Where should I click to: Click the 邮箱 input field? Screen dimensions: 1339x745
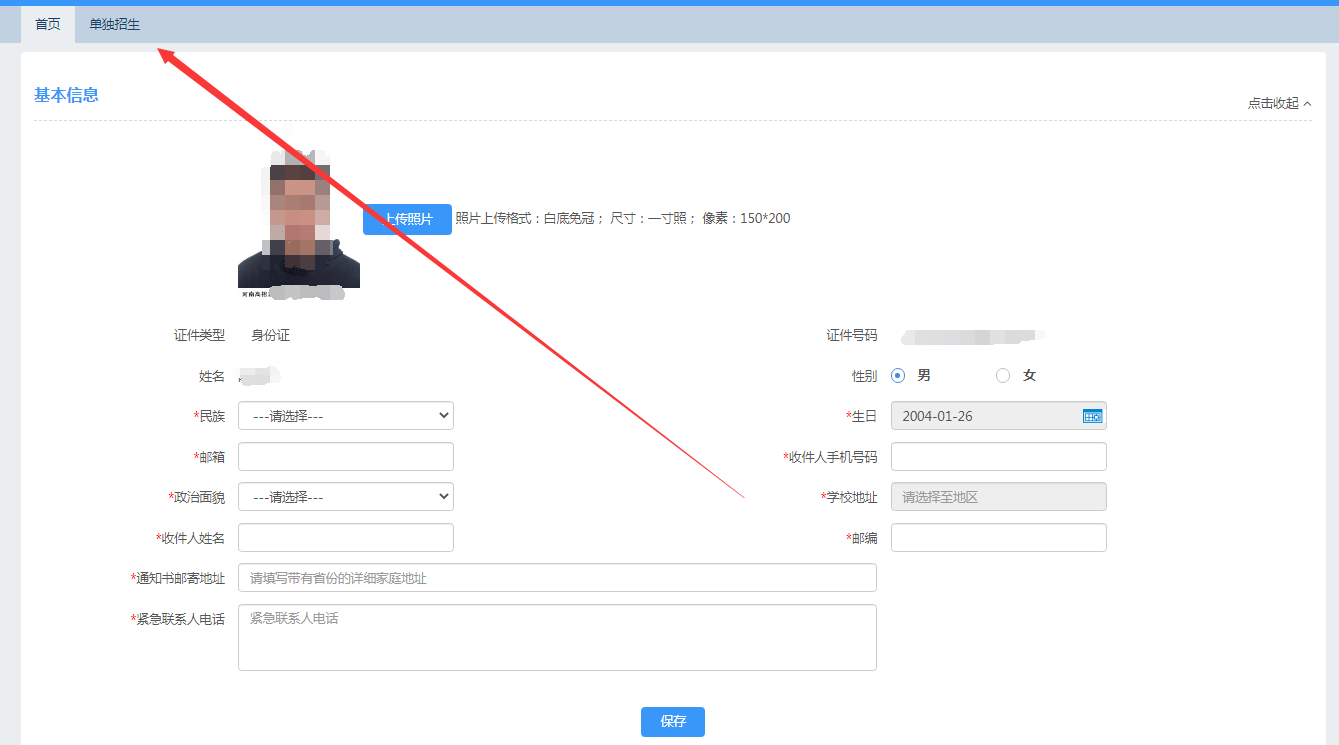pos(345,457)
